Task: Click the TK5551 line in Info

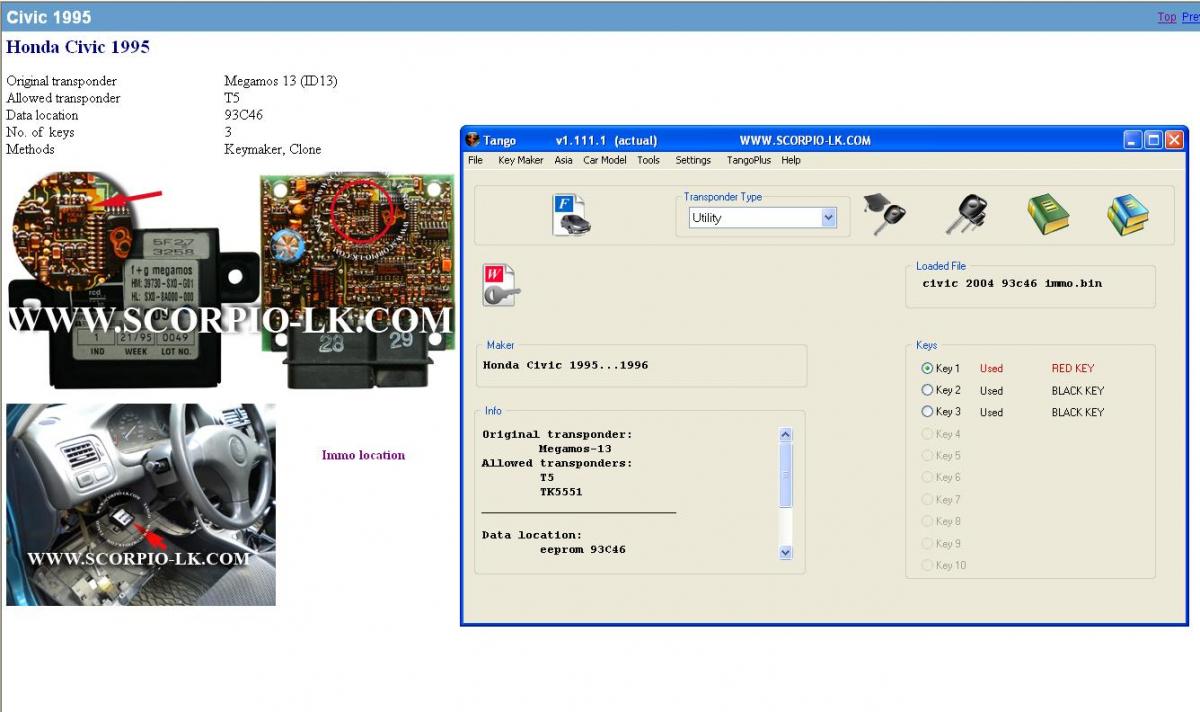Action: (x=560, y=492)
